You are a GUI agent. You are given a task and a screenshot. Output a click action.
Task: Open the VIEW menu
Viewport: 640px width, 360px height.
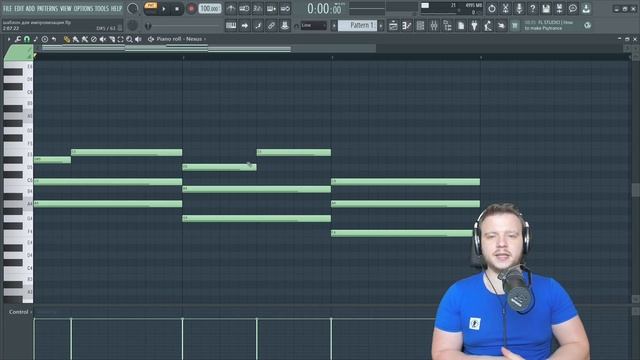[x=66, y=8]
